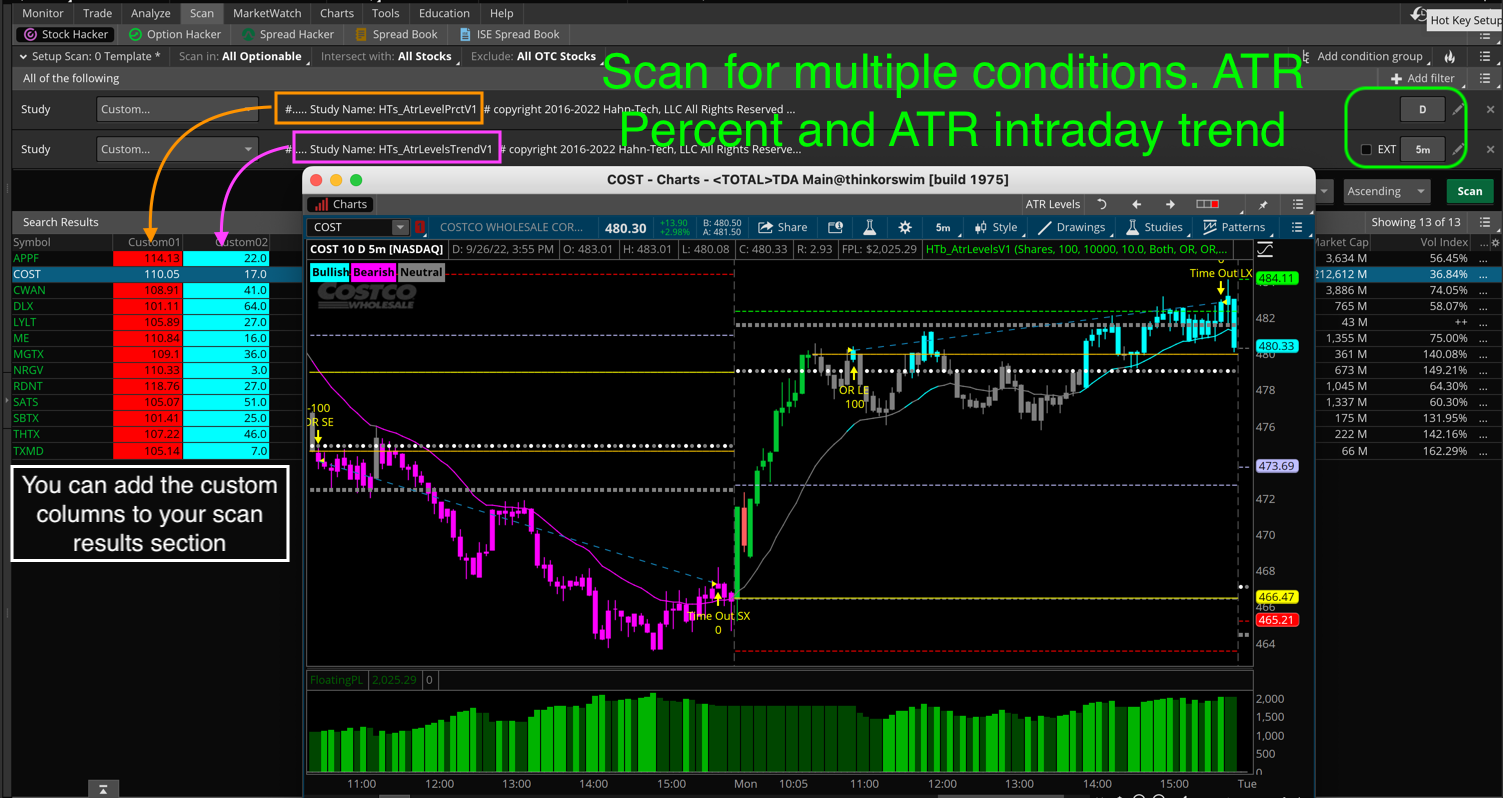1503x798 pixels.
Task: Toggle the EXT extended hours checkbox
Action: click(1366, 150)
